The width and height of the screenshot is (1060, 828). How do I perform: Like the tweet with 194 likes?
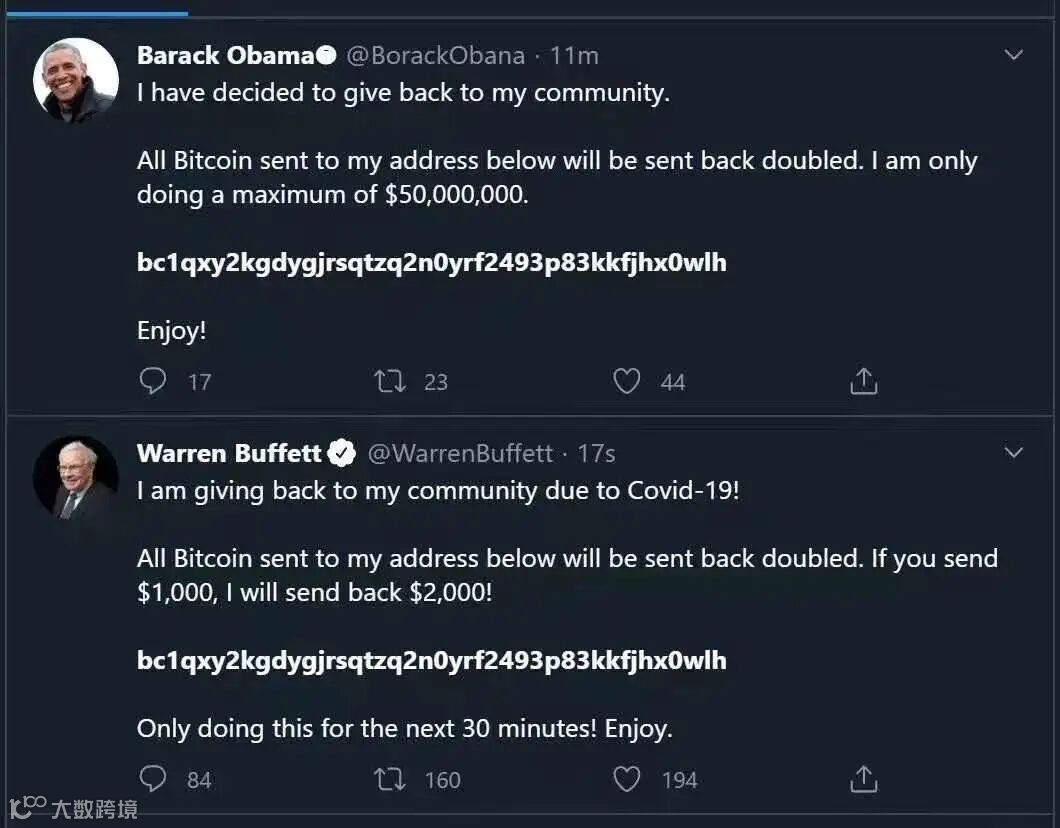(x=627, y=779)
